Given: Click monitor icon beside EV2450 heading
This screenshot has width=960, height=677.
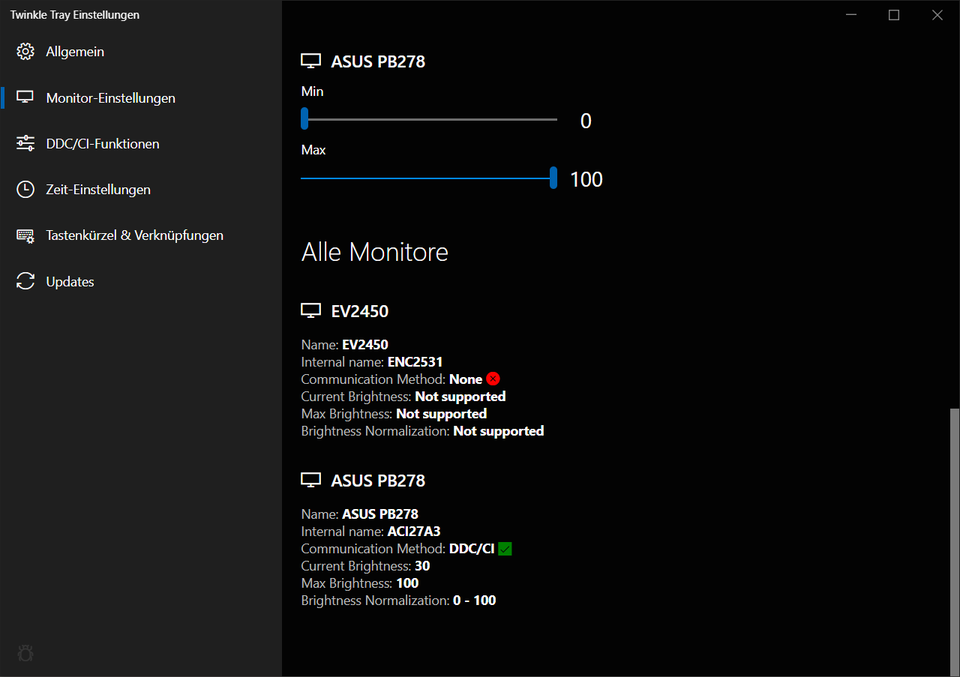Looking at the screenshot, I should click(311, 311).
